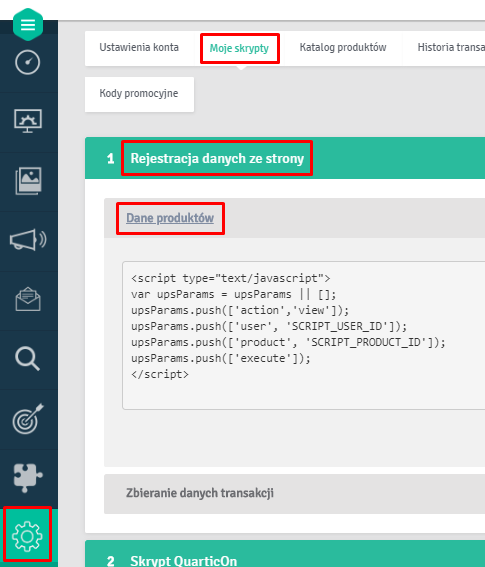The width and height of the screenshot is (485, 567).
Task: Click inside the upsParams script code box
Action: coord(304,335)
